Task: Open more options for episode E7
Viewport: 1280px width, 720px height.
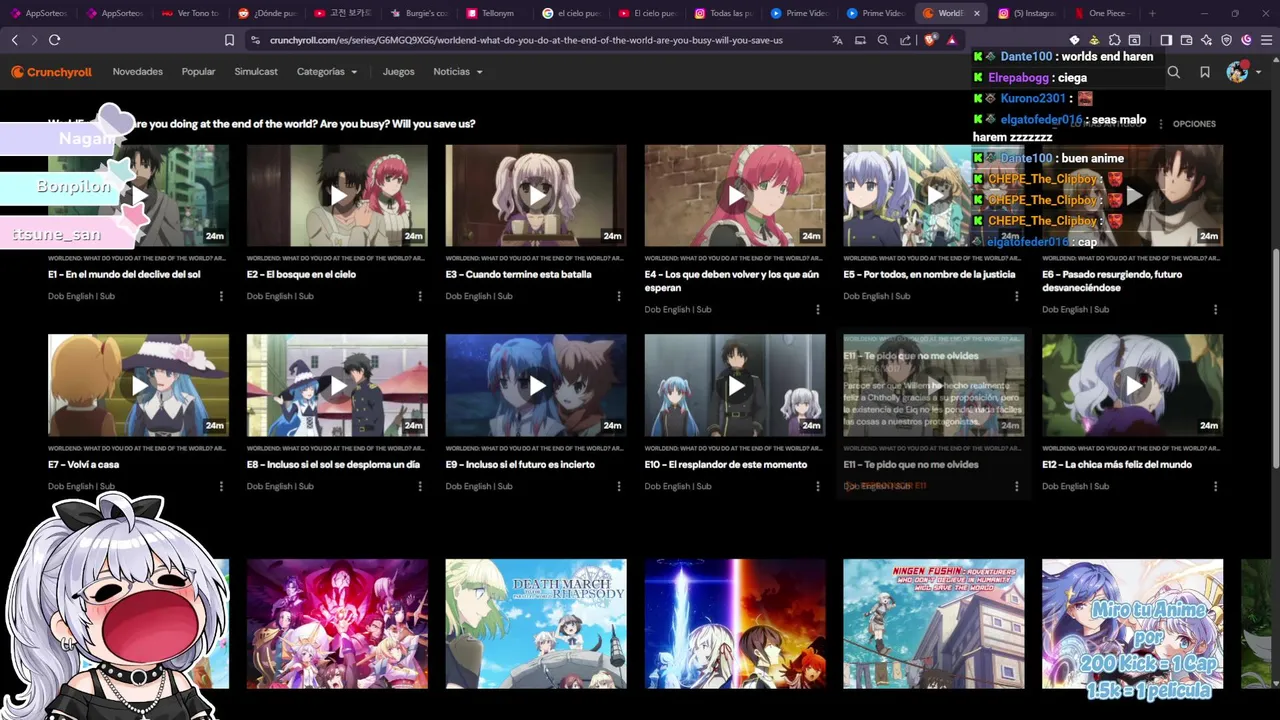Action: point(221,486)
